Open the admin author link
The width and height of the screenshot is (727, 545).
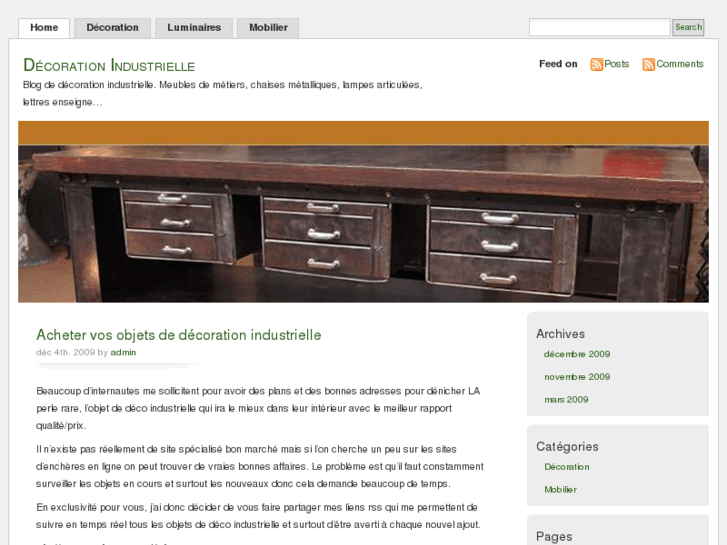(x=123, y=353)
